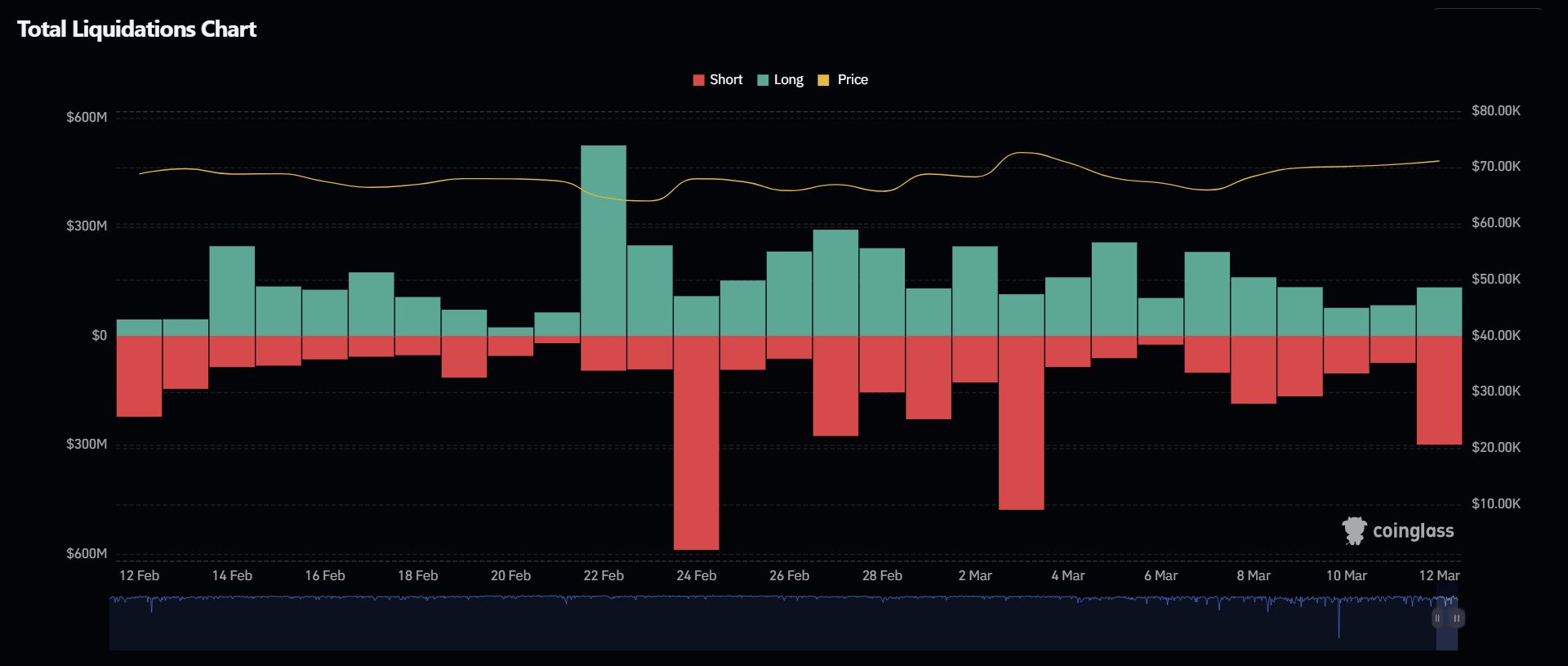Image resolution: width=1568 pixels, height=666 pixels.
Task: Toggle the Short series in legend
Action: (x=717, y=79)
